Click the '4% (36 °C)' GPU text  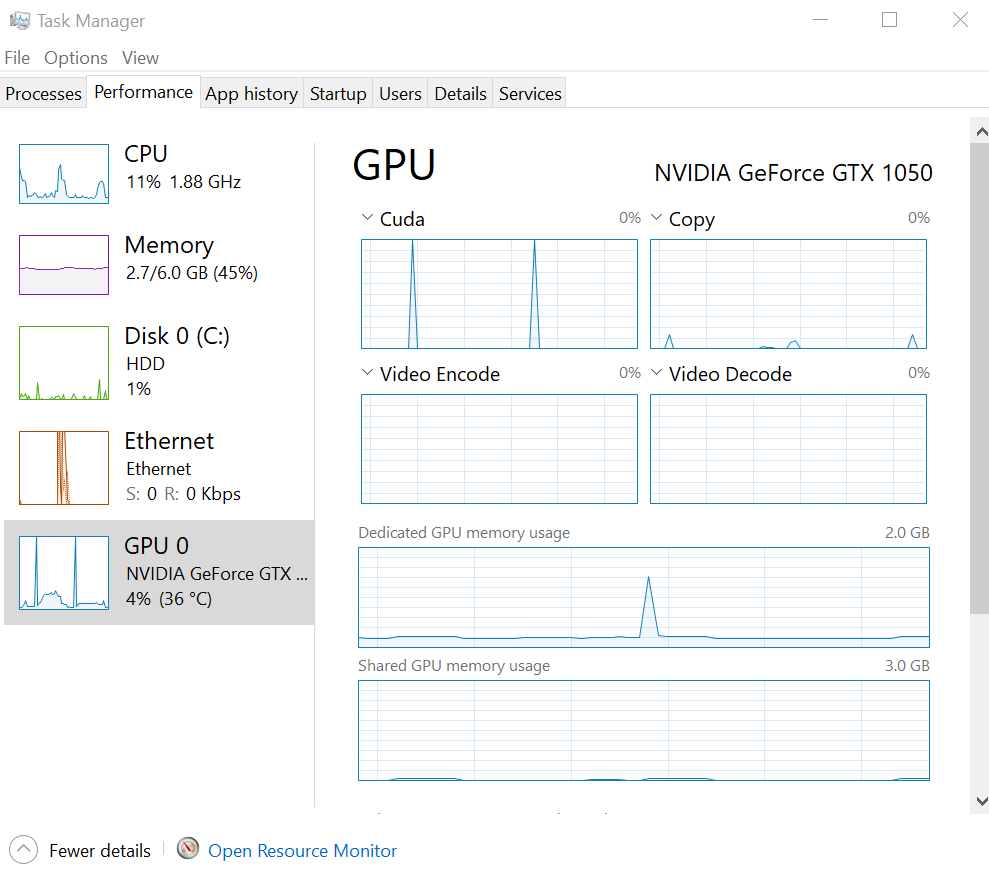(x=168, y=598)
